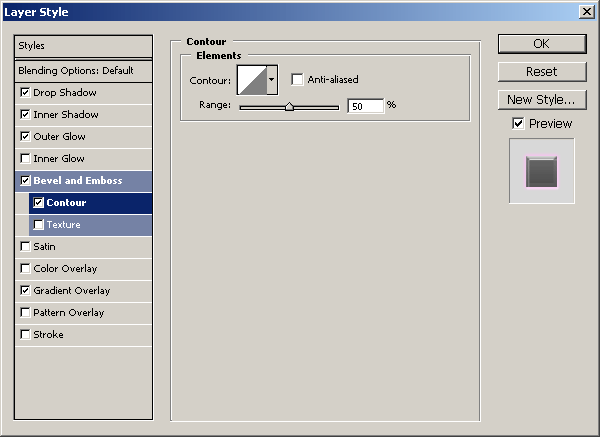
Task: Open the Stroke settings label
Action: (48, 334)
